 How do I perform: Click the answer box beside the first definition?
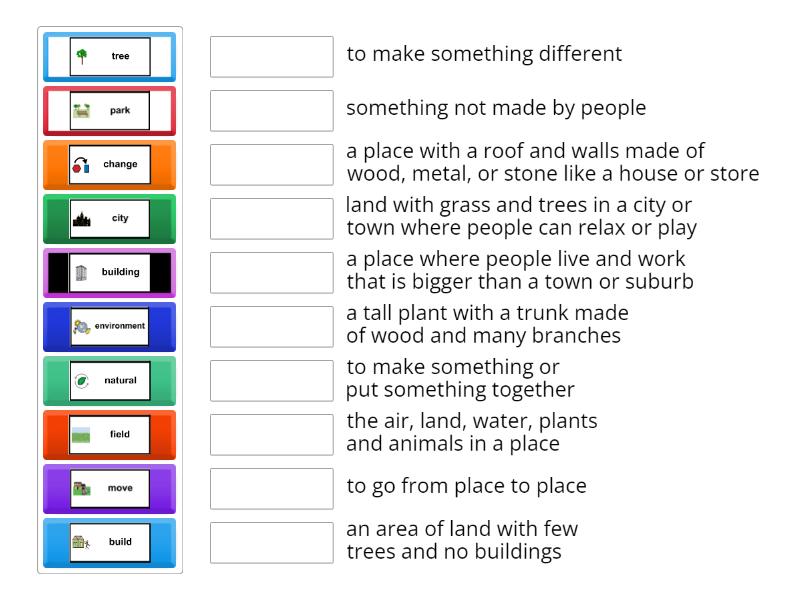pos(271,57)
